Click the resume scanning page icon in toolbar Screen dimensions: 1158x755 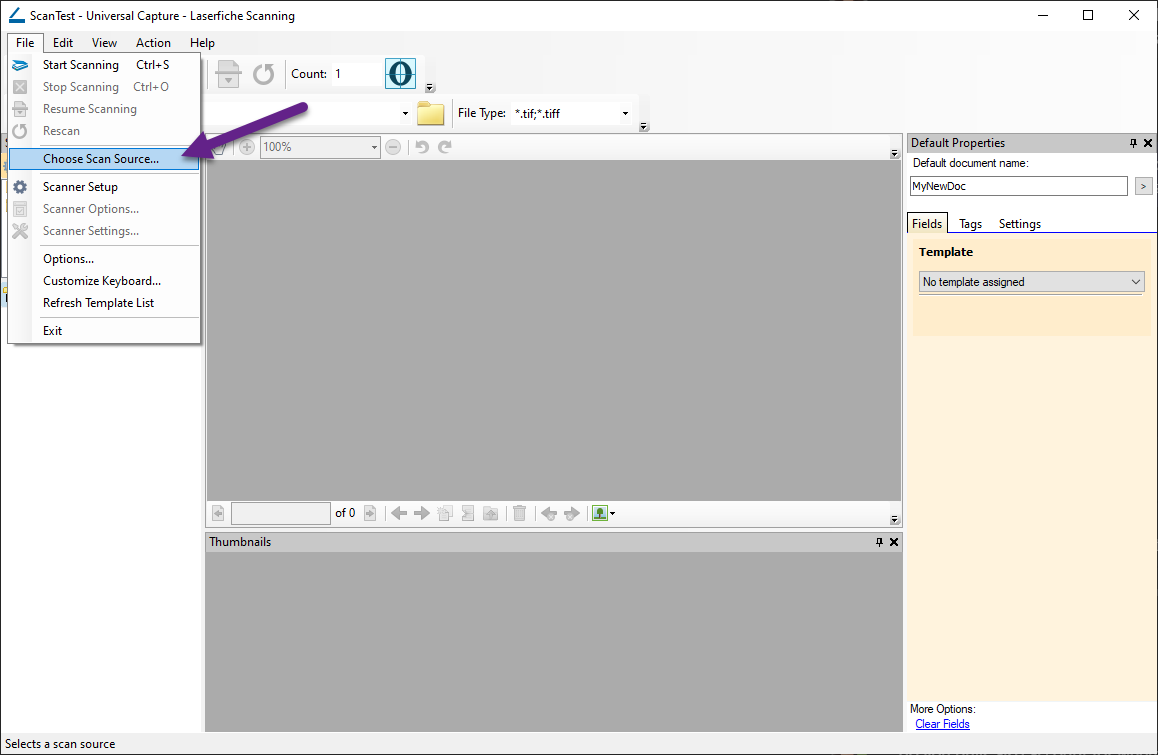[228, 74]
